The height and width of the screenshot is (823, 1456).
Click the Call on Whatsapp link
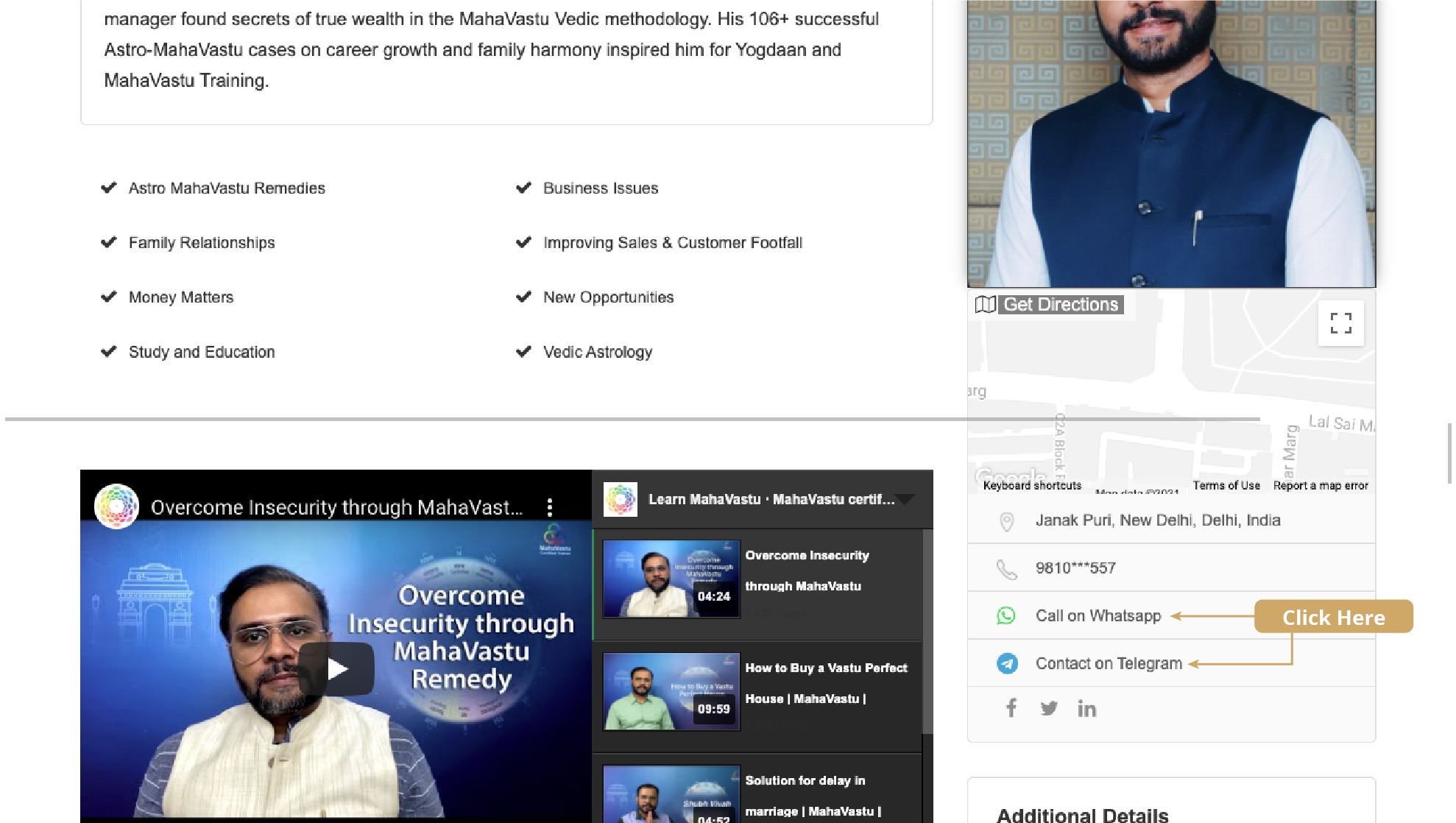click(x=1098, y=615)
